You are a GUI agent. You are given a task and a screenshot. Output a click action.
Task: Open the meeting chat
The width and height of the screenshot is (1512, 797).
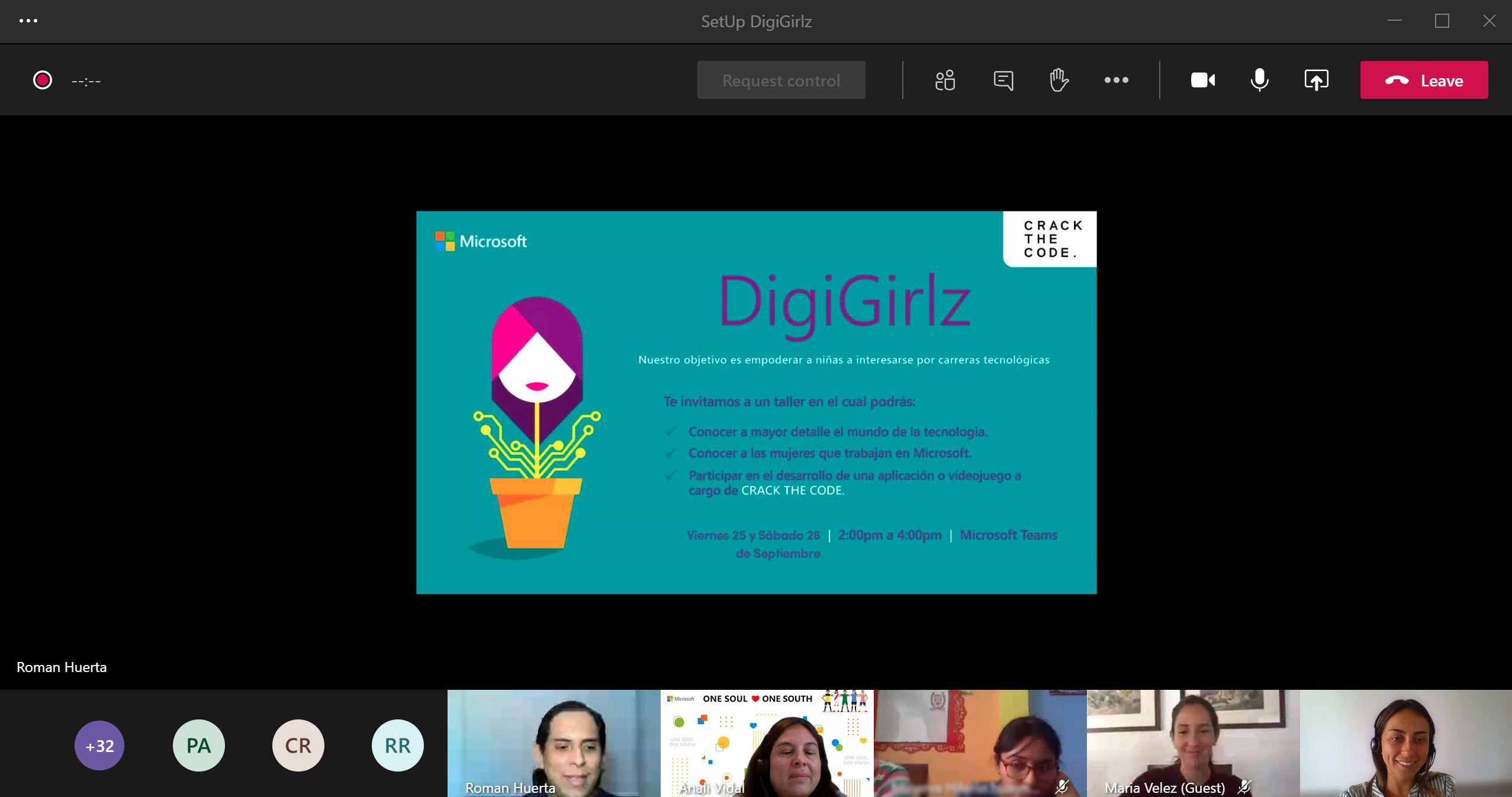1003,80
